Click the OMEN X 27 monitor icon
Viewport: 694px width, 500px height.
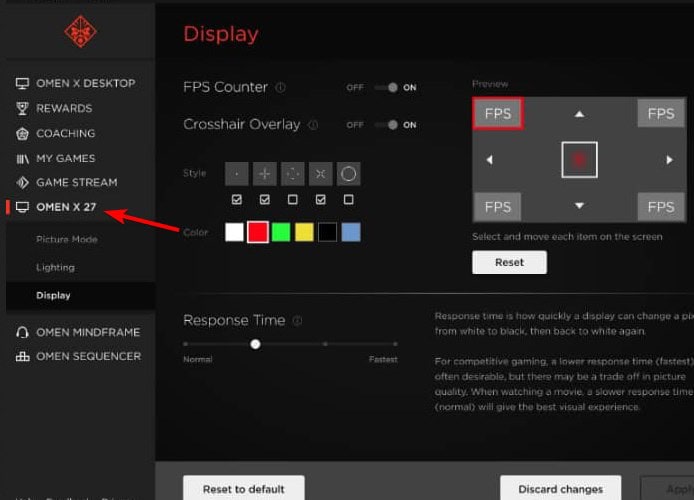(22, 207)
